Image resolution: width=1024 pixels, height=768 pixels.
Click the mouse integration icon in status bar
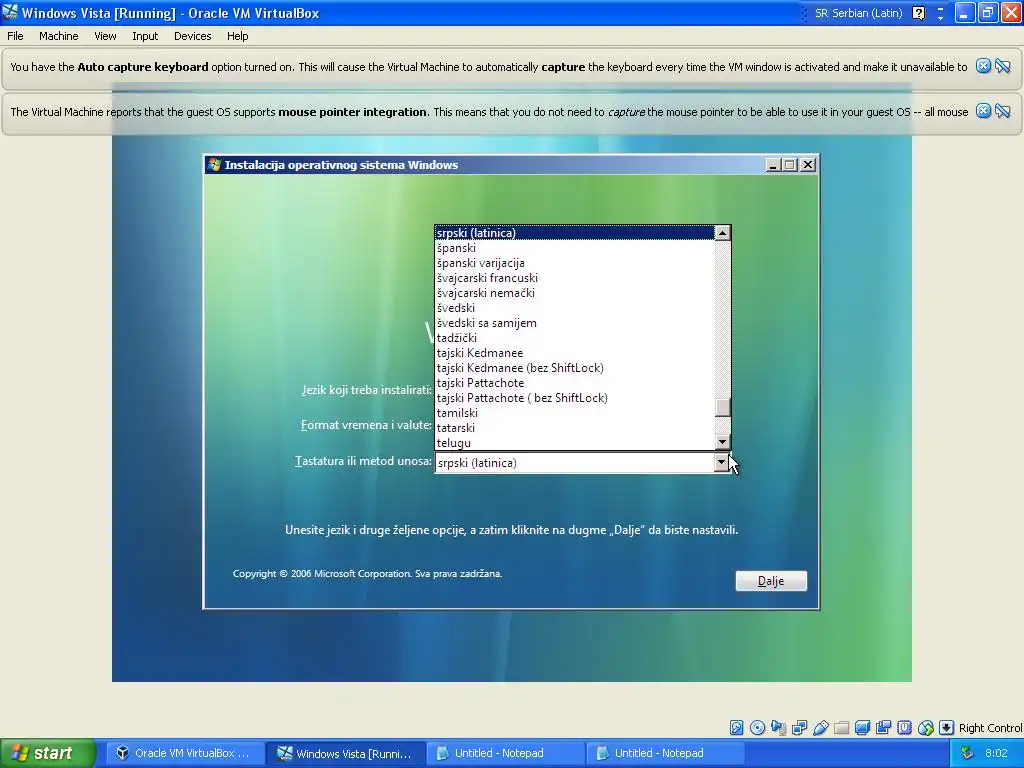pyautogui.click(x=926, y=728)
